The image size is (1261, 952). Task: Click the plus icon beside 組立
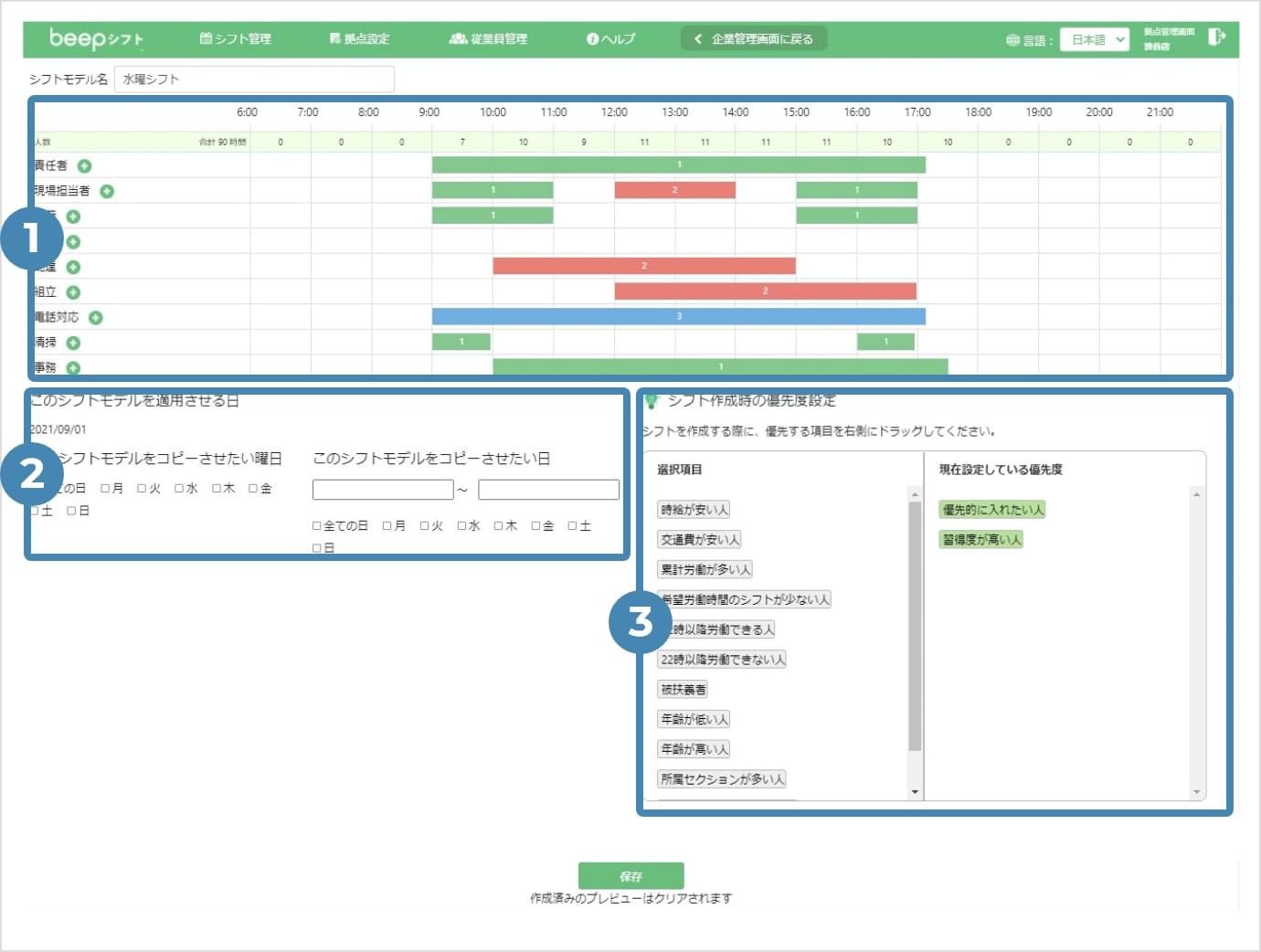pyautogui.click(x=73, y=292)
